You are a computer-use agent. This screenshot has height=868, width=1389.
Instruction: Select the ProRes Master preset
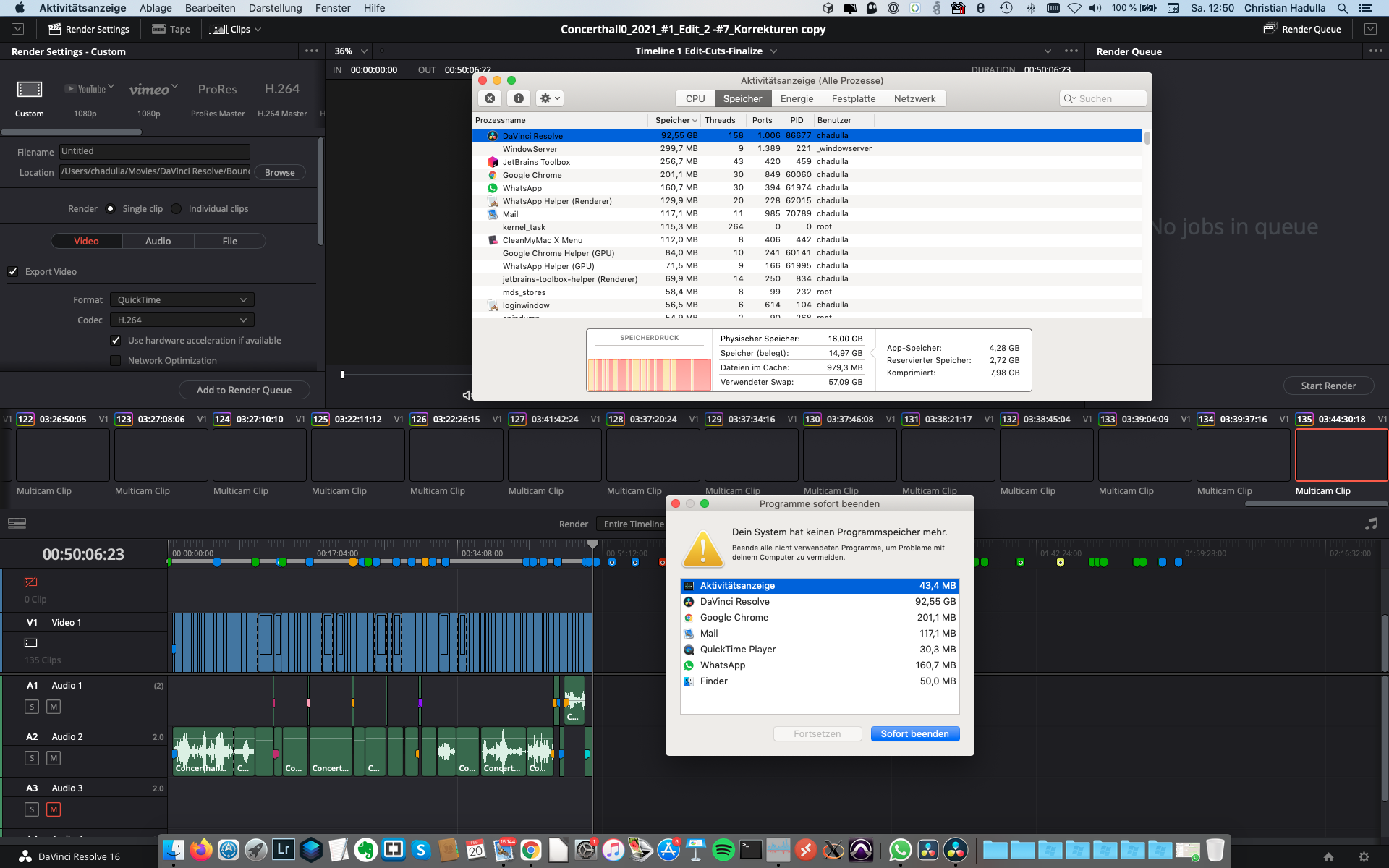pyautogui.click(x=218, y=89)
